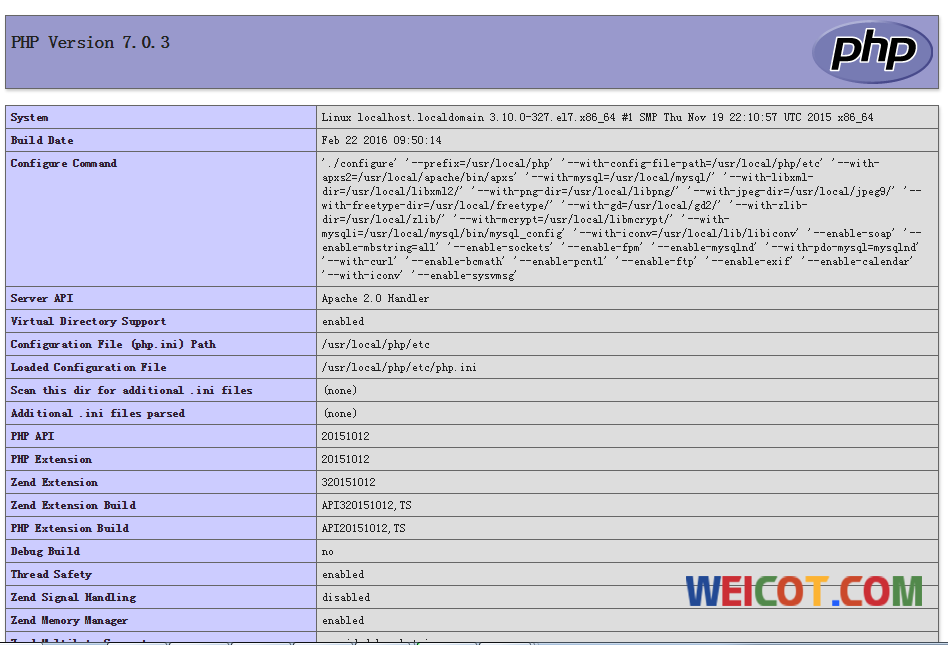Image resolution: width=948 pixels, height=645 pixels.
Task: Click the PHP Version 7.0.3 heading
Action: (x=90, y=42)
